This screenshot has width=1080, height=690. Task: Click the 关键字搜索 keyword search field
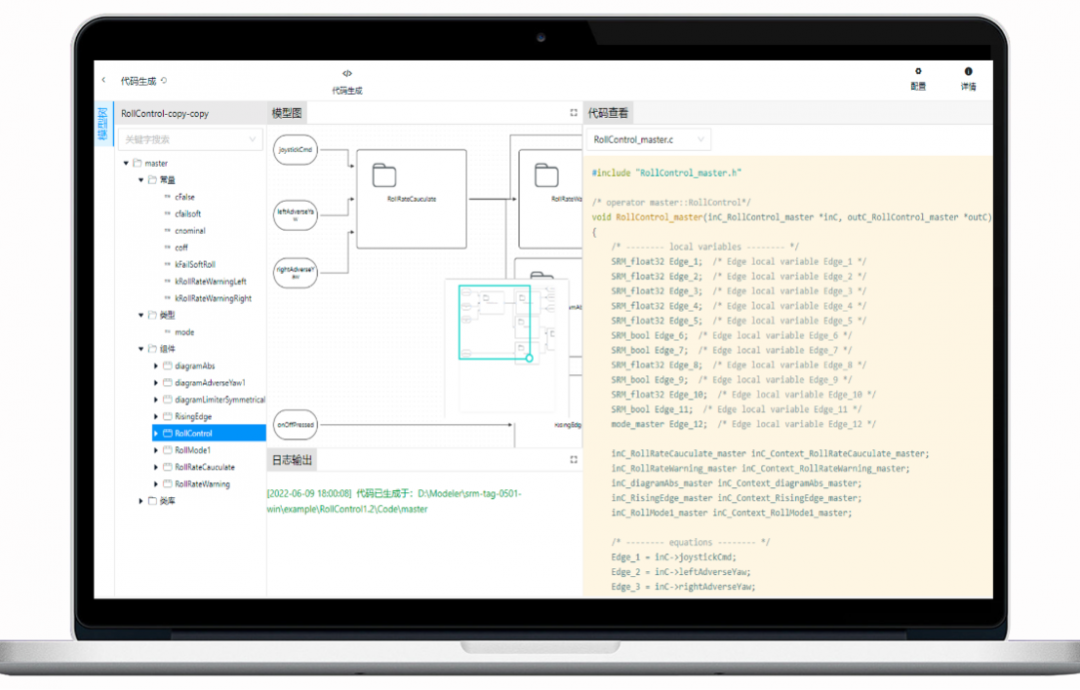coord(188,140)
